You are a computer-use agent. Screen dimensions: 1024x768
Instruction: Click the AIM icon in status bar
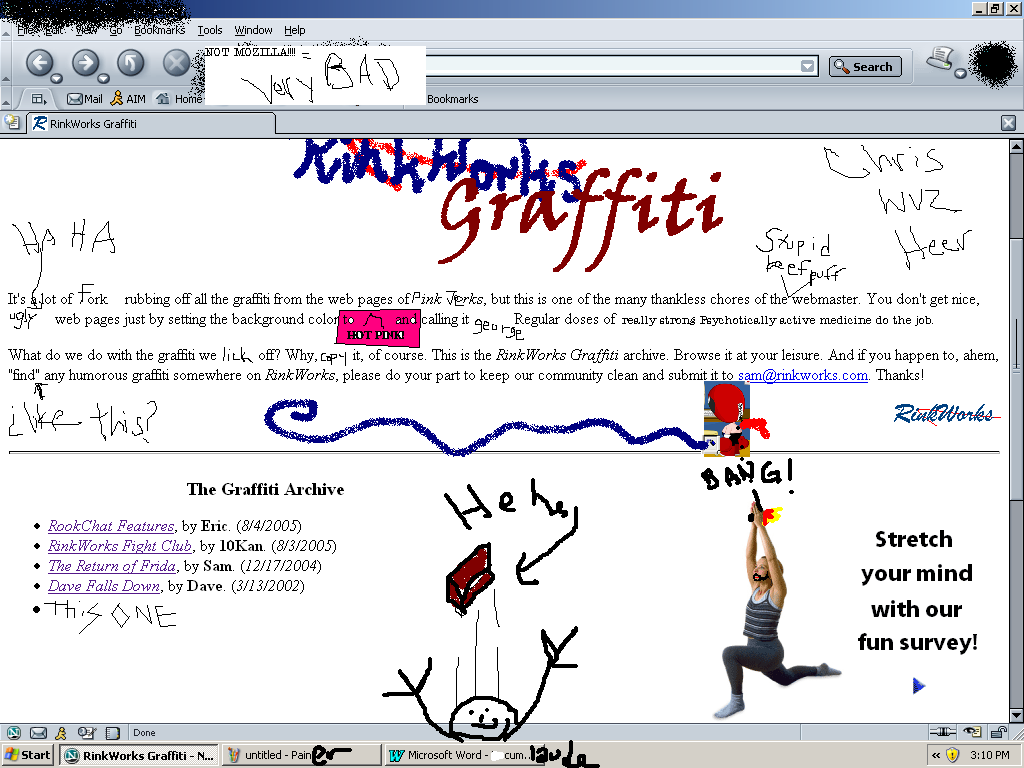[61, 733]
